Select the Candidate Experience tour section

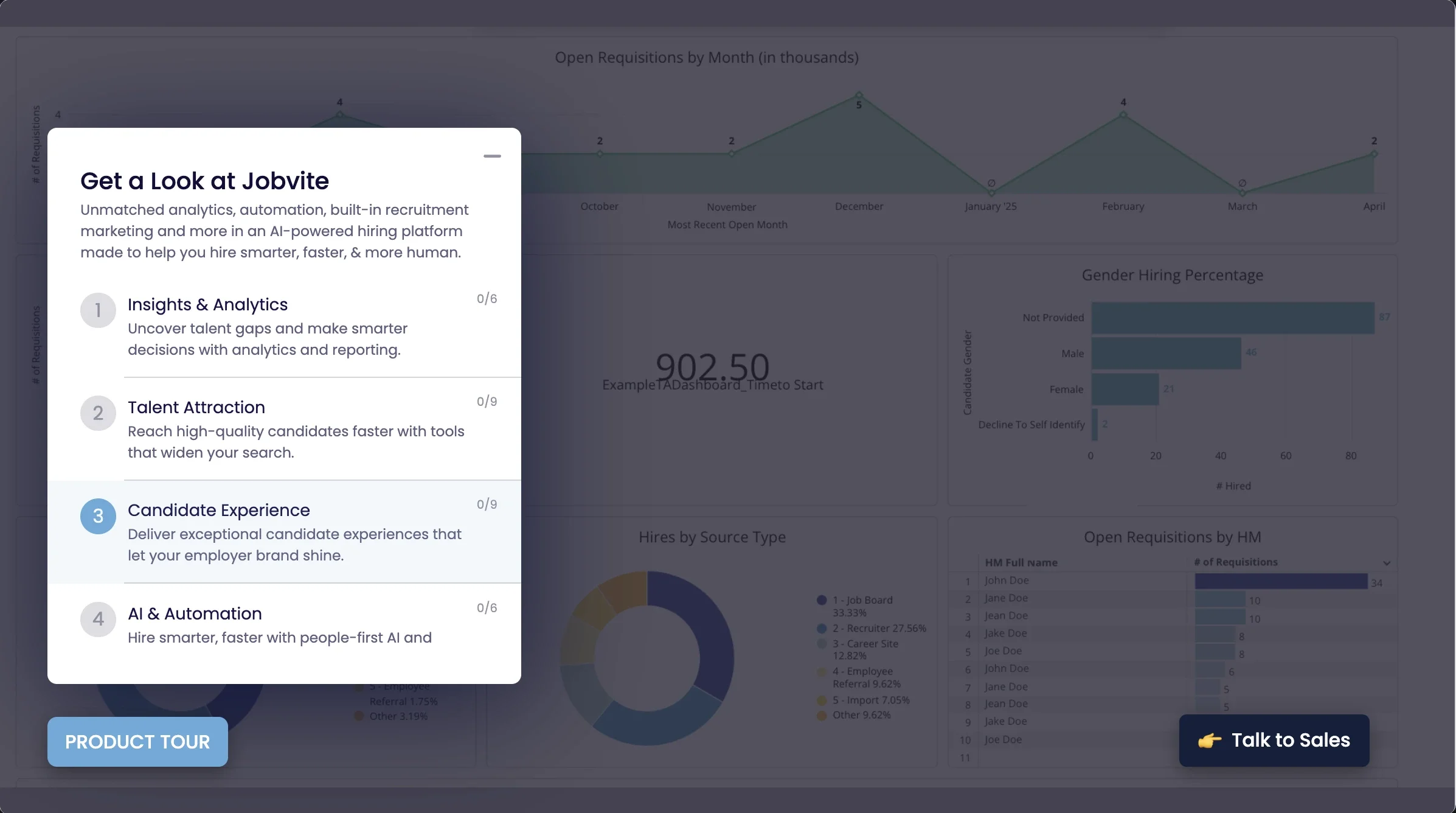click(218, 510)
